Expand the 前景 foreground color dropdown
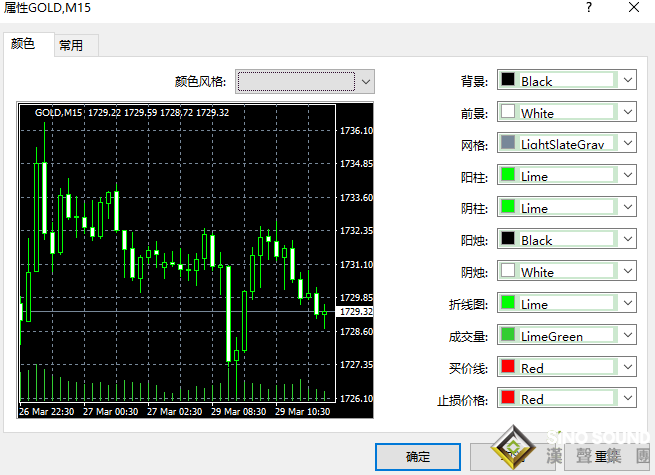 click(x=566, y=112)
